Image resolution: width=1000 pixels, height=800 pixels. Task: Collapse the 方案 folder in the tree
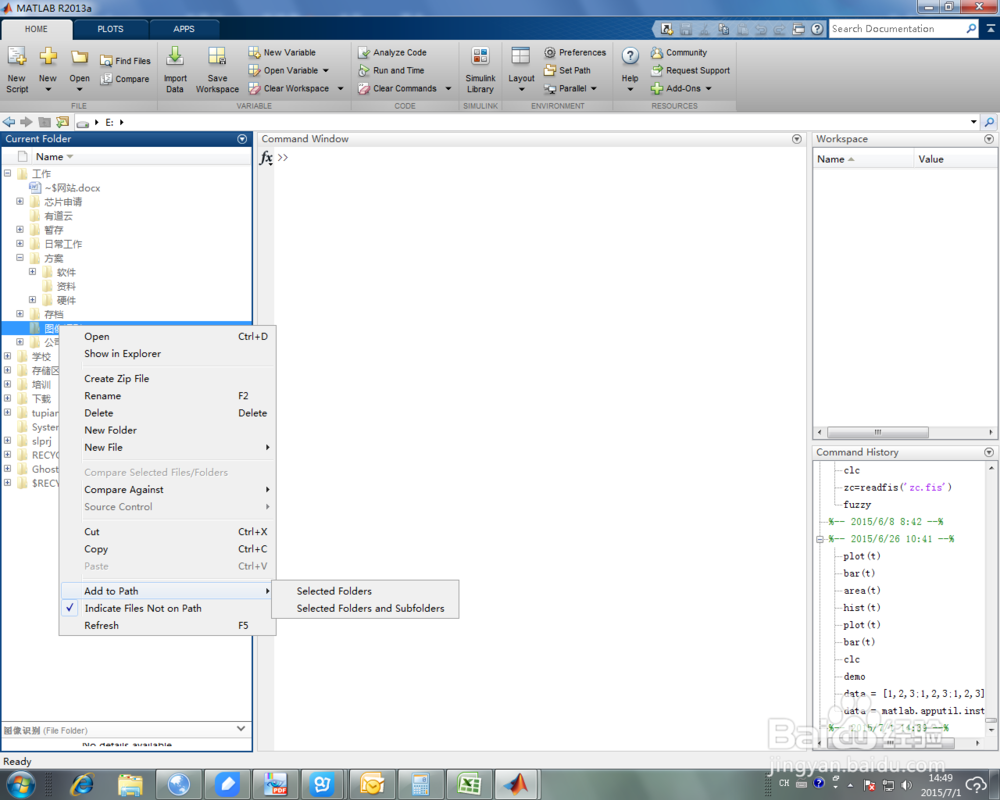(x=20, y=258)
